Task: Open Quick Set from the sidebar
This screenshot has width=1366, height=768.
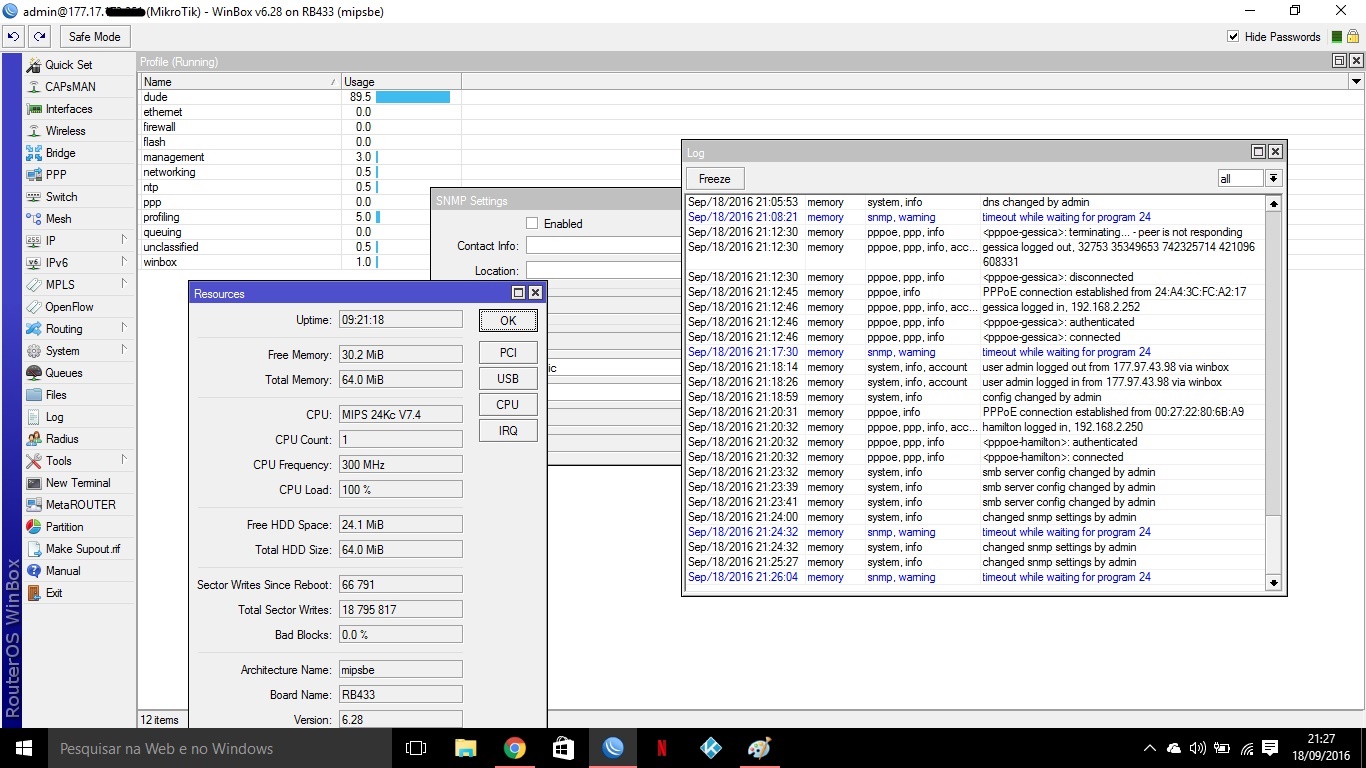Action: coord(68,65)
